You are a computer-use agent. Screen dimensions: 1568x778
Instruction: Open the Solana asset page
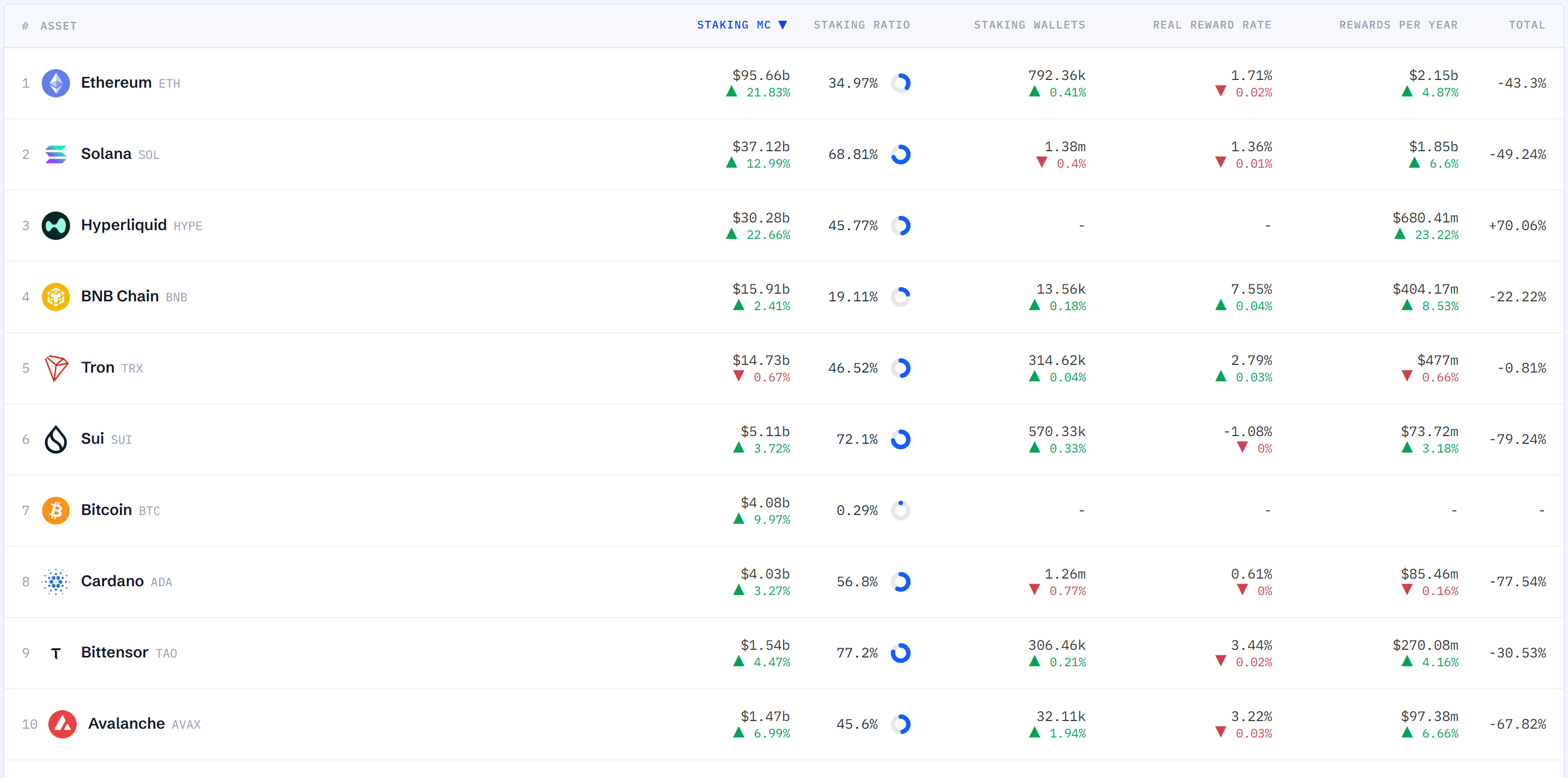(106, 154)
